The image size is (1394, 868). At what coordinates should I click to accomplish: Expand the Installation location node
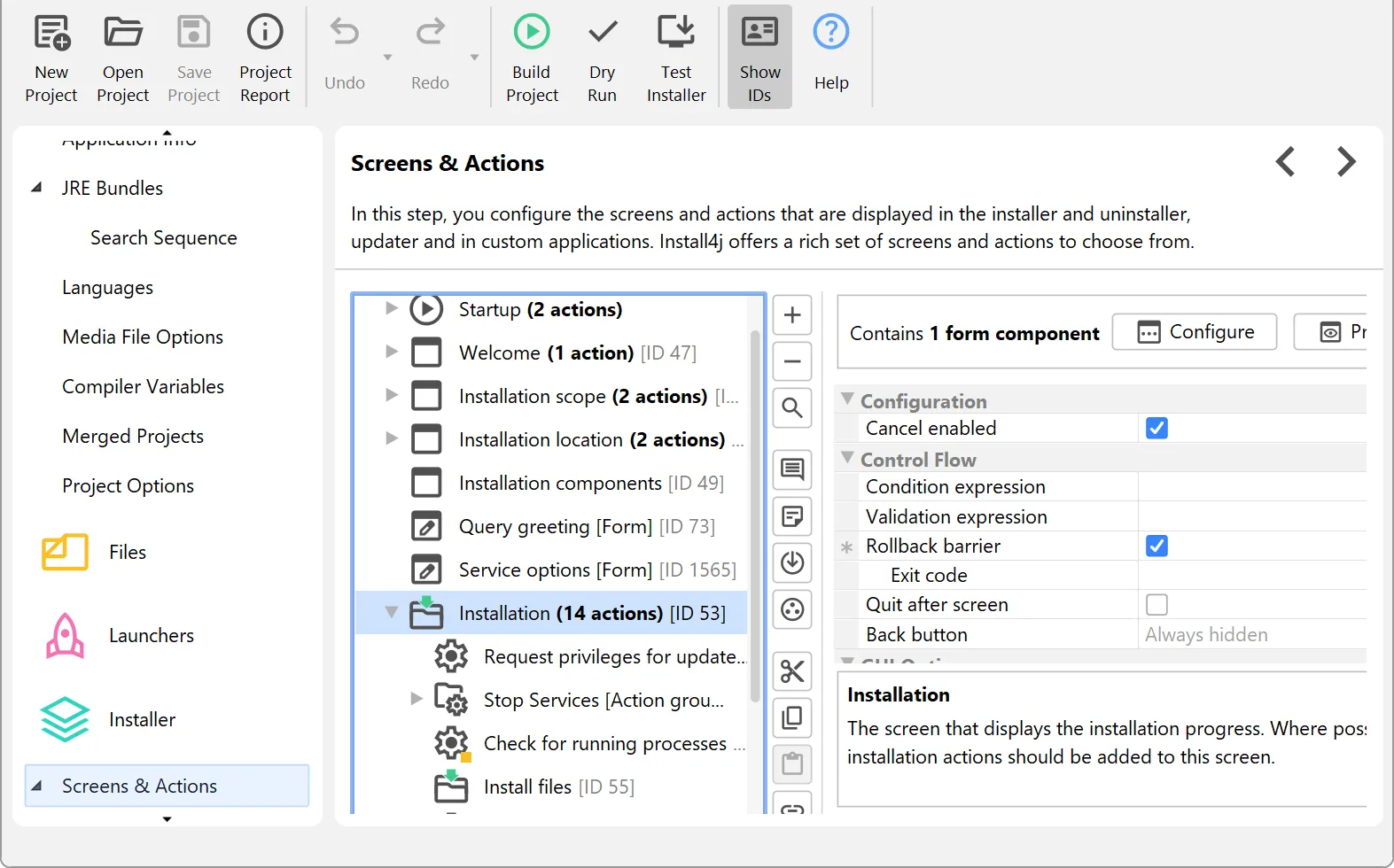tap(391, 438)
